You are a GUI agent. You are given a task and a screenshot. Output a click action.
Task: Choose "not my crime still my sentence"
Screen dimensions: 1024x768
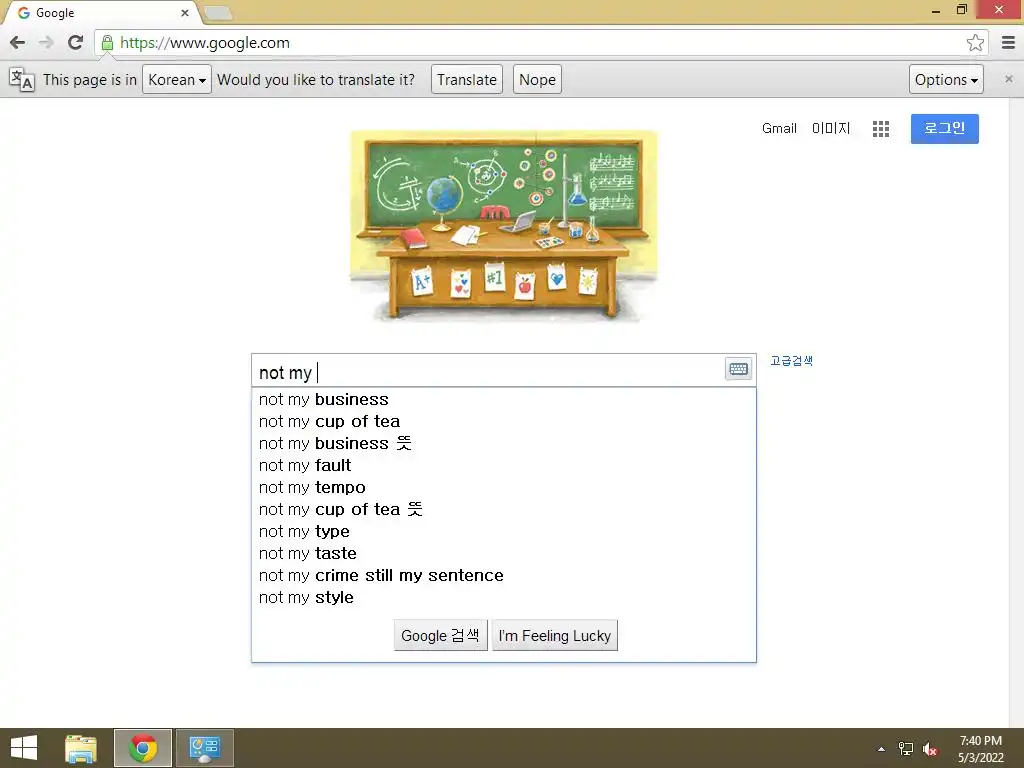504,575
